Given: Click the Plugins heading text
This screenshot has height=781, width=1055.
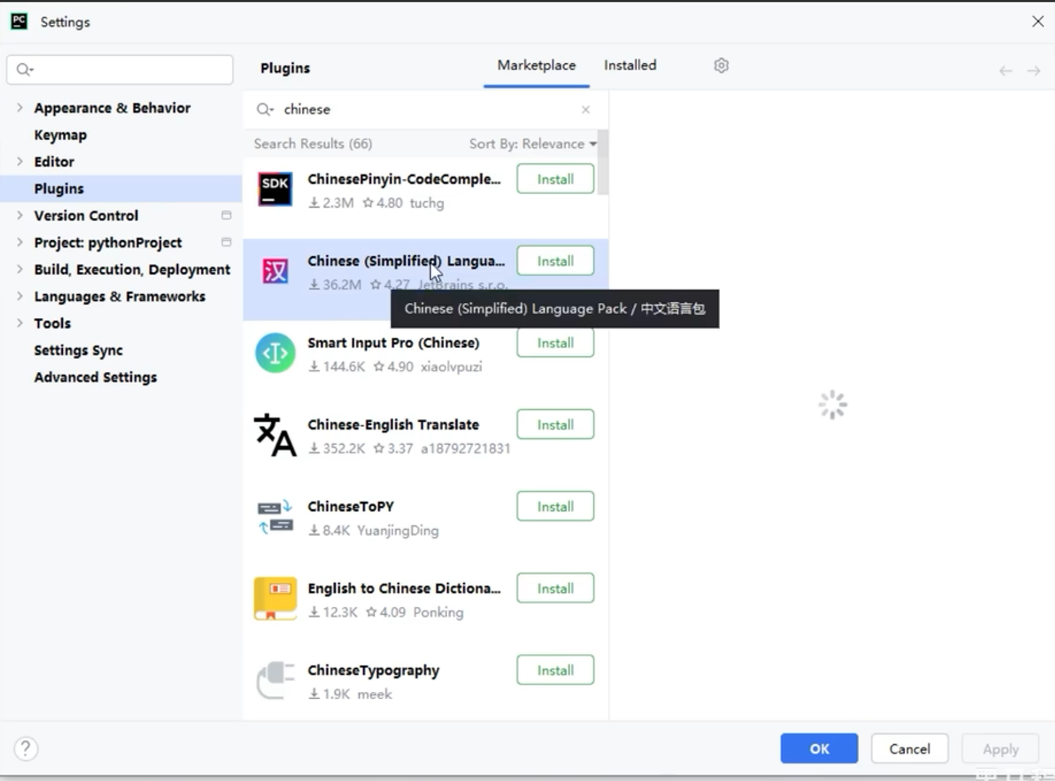Looking at the screenshot, I should point(285,68).
